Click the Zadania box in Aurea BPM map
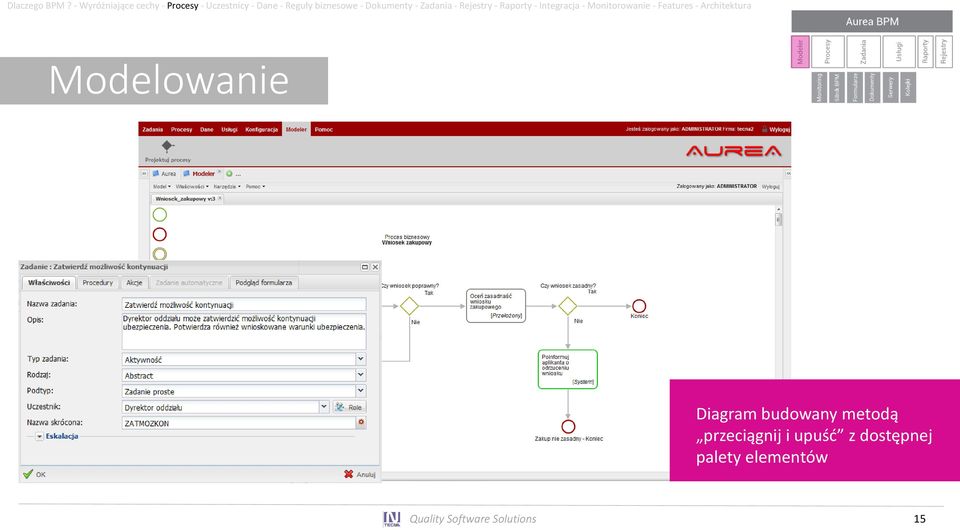Image resolution: width=960 pixels, height=530 pixels. [863, 51]
